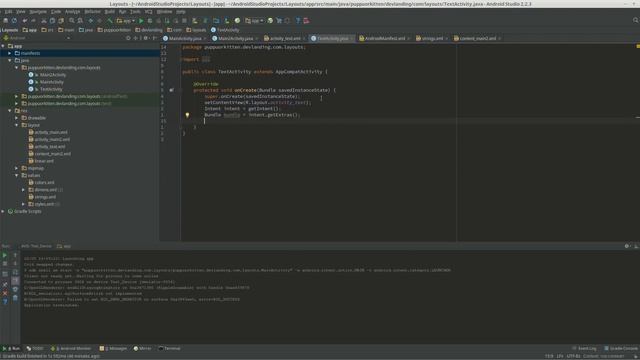
Task: Select linear.xml in layout folder
Action: point(44,161)
